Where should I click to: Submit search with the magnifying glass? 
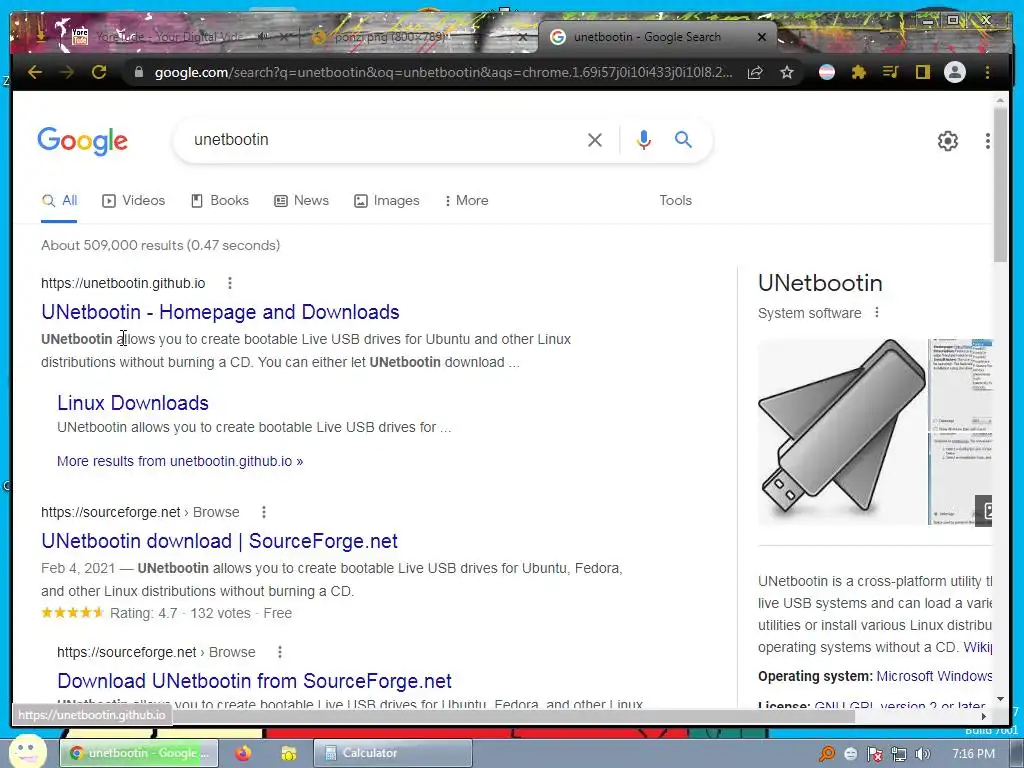tap(683, 139)
